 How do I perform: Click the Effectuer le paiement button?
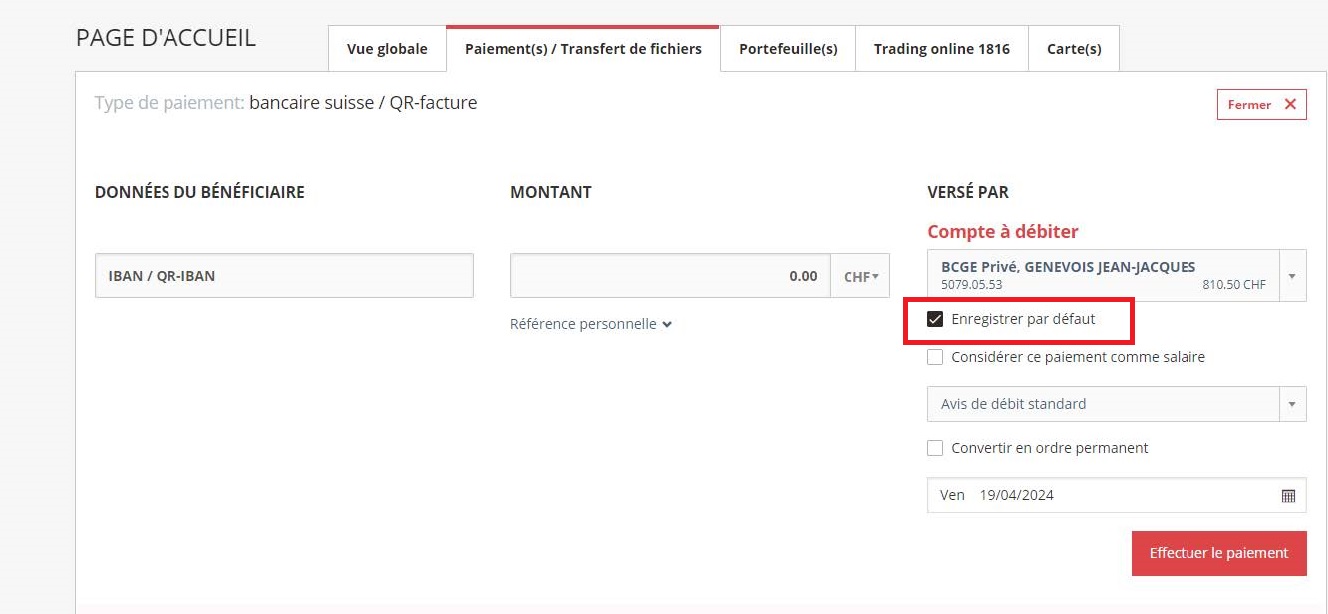point(1219,553)
